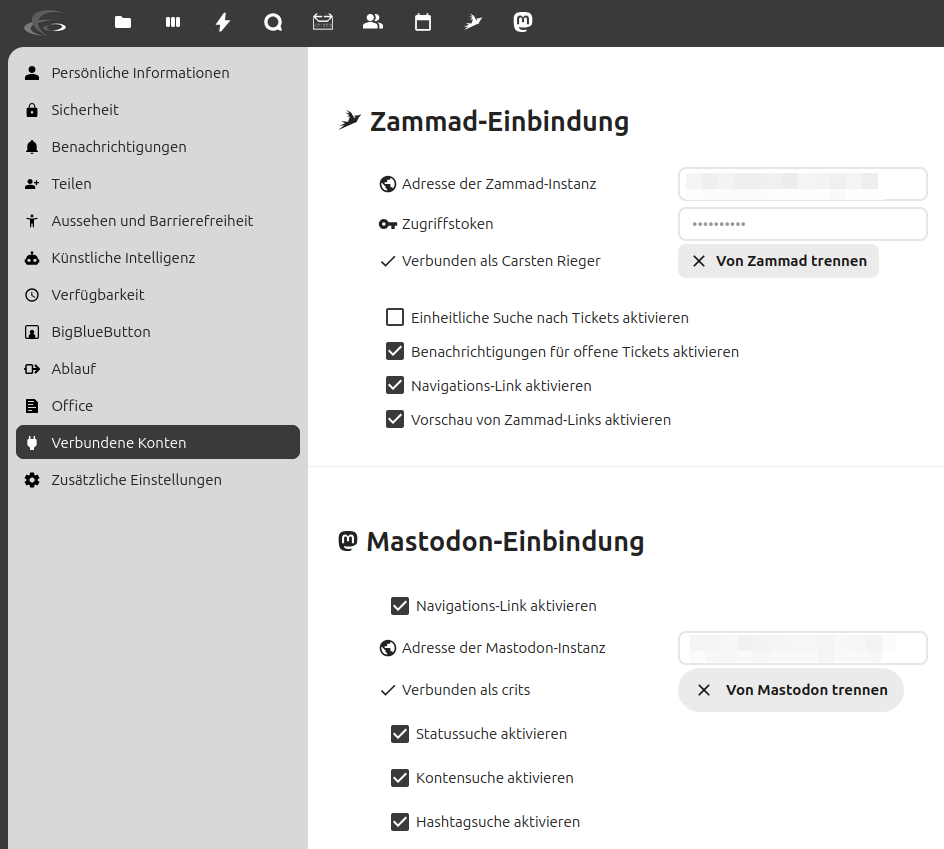Click the clock icon beside Verfügbarkeit
This screenshot has height=849, width=944.
coord(32,295)
